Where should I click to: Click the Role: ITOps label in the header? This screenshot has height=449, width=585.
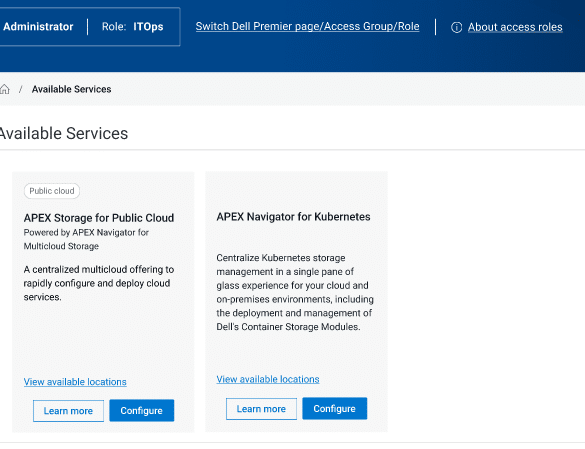tap(132, 27)
